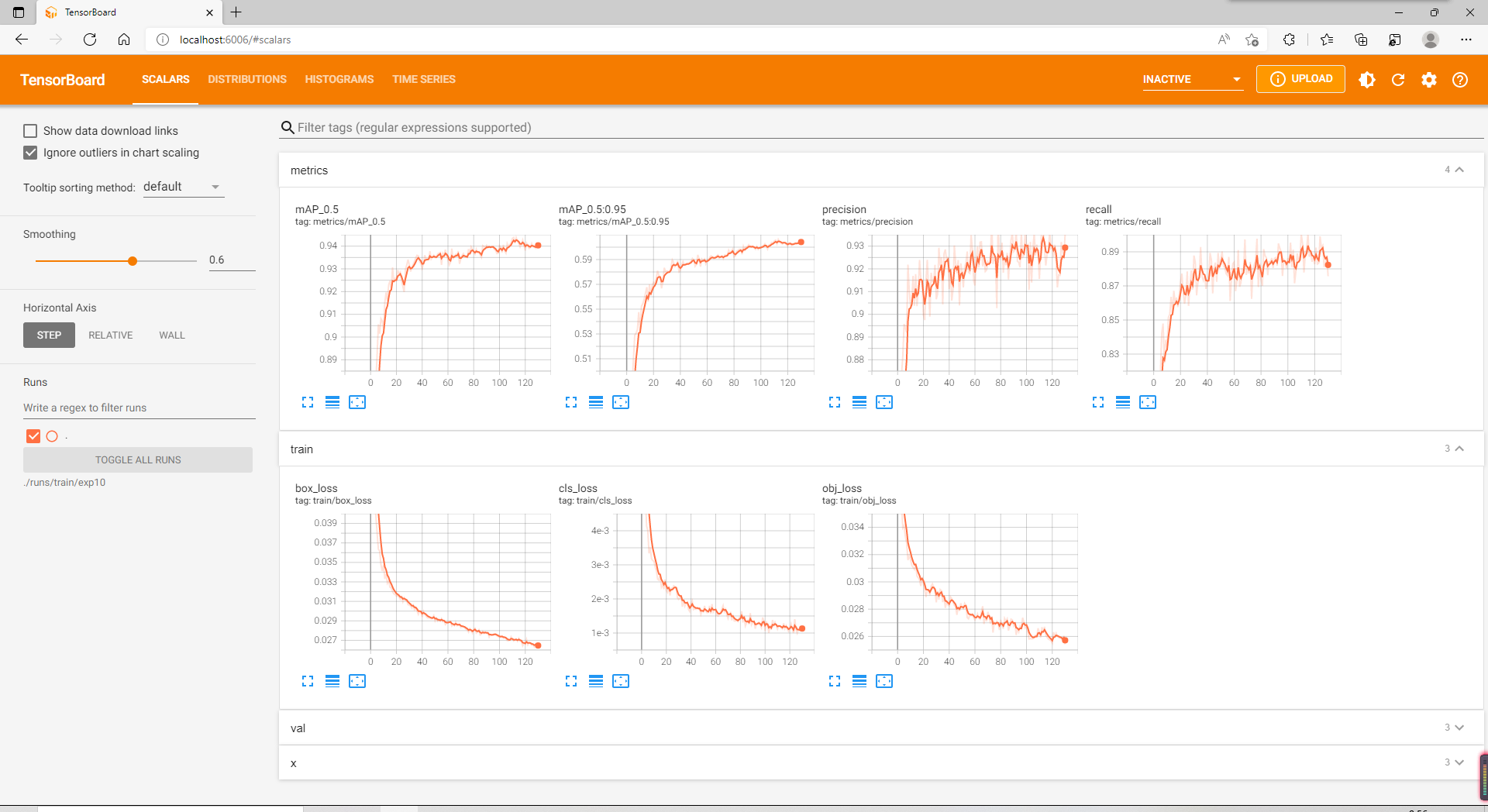Screen dimensions: 1488x812
Task: Click the UPLOAD button
Action: [1301, 79]
